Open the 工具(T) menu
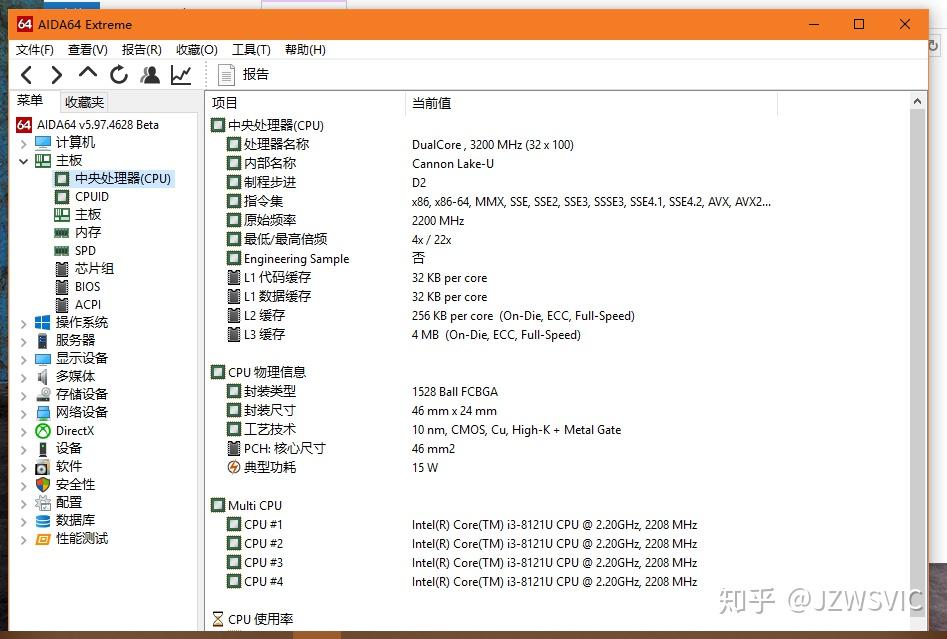947x639 pixels. (x=252, y=49)
